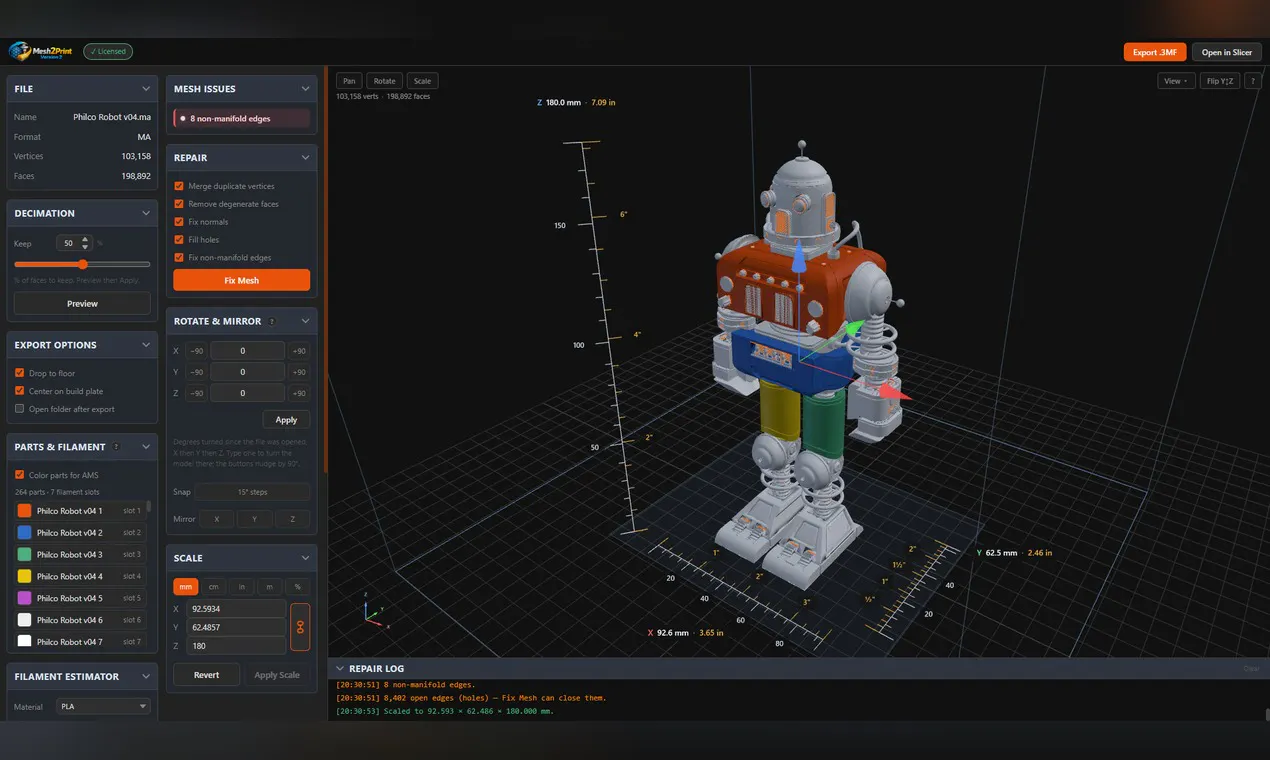Screen dimensions: 1270x760
Task: Select the cm unit tab in Scale
Action: click(x=214, y=587)
